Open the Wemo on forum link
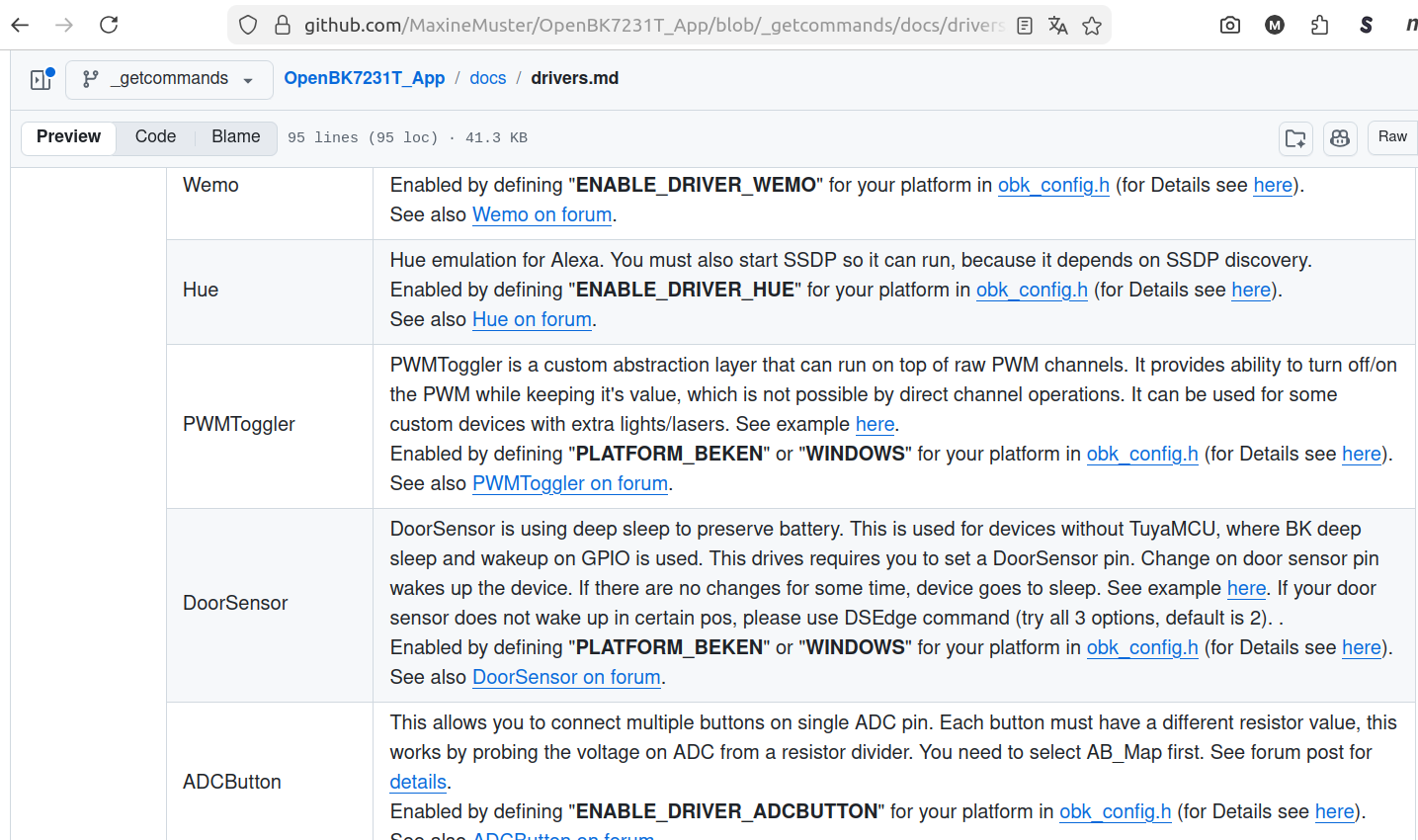 542,214
